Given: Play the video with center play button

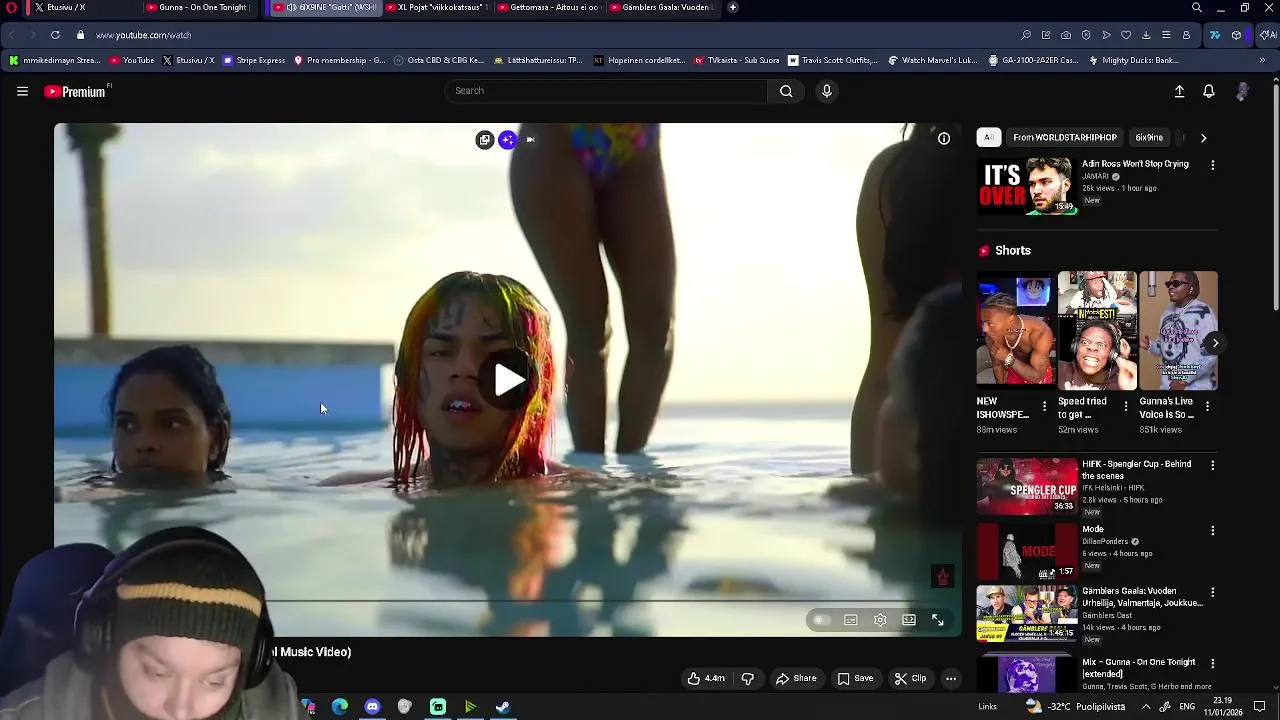Looking at the screenshot, I should point(509,380).
